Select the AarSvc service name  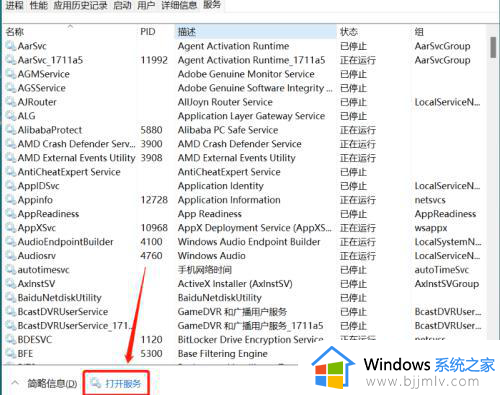point(32,46)
